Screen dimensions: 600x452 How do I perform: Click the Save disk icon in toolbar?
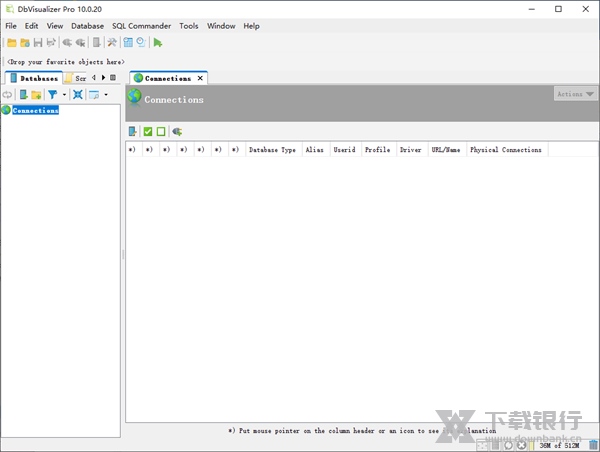pyautogui.click(x=38, y=43)
